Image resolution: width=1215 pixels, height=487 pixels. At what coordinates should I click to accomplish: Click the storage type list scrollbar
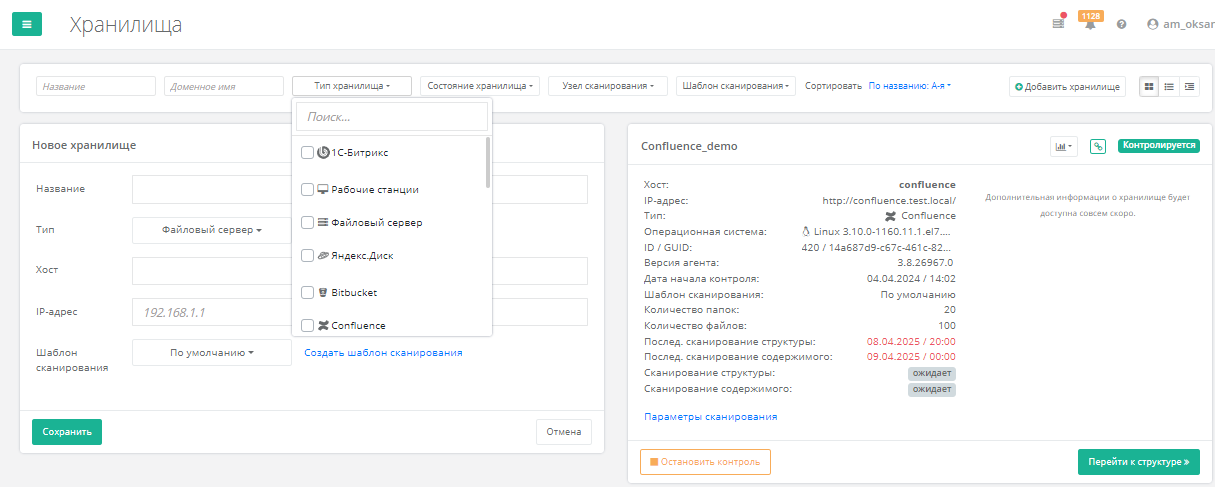[488, 163]
